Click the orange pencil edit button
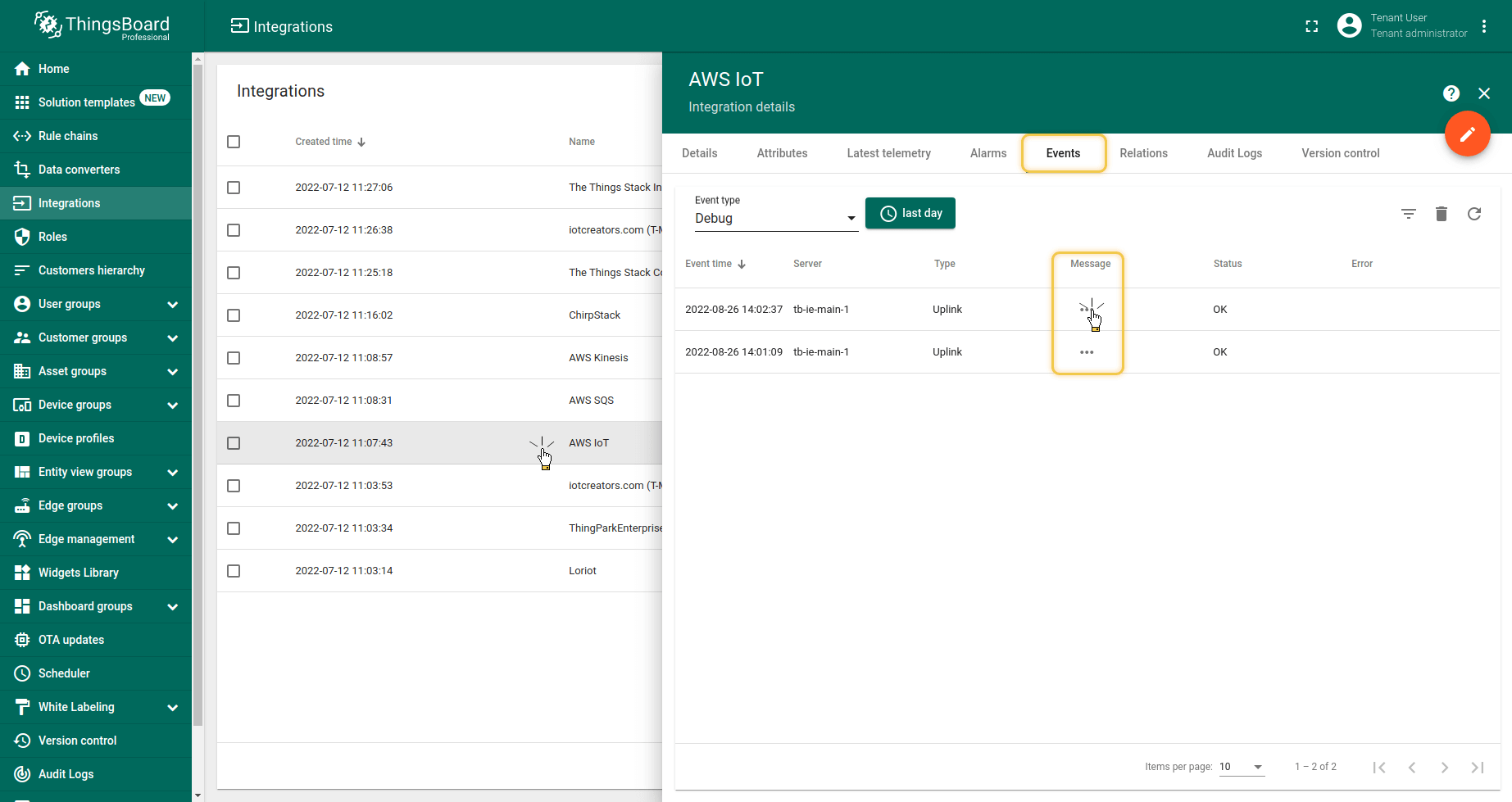The height and width of the screenshot is (802, 1512). (1467, 134)
